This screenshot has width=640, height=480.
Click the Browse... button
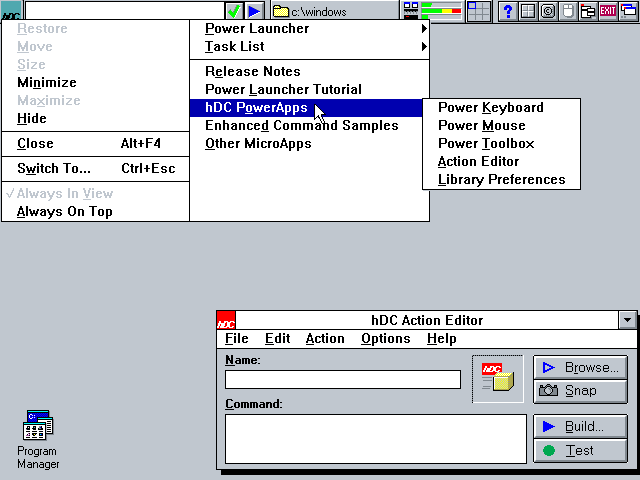[x=580, y=367]
